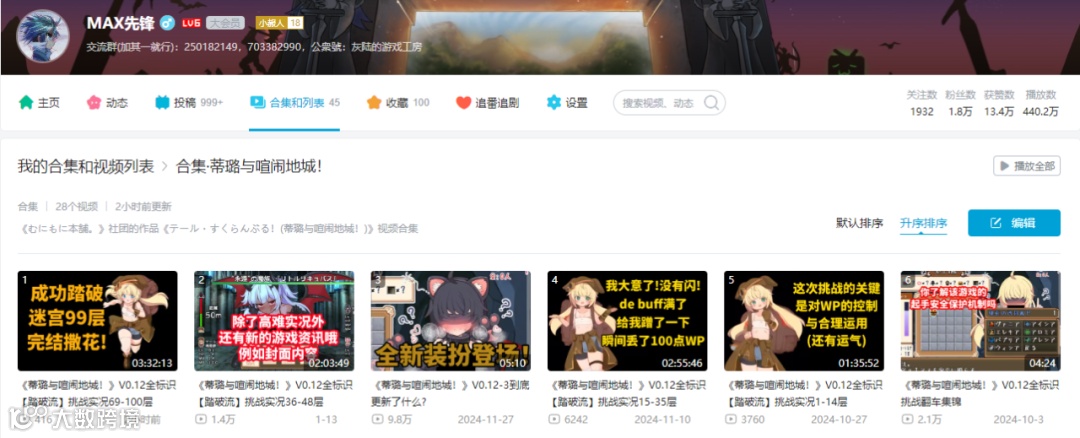The width and height of the screenshot is (1080, 438).
Task: Click play-count icon under video 3
Action: (377, 419)
